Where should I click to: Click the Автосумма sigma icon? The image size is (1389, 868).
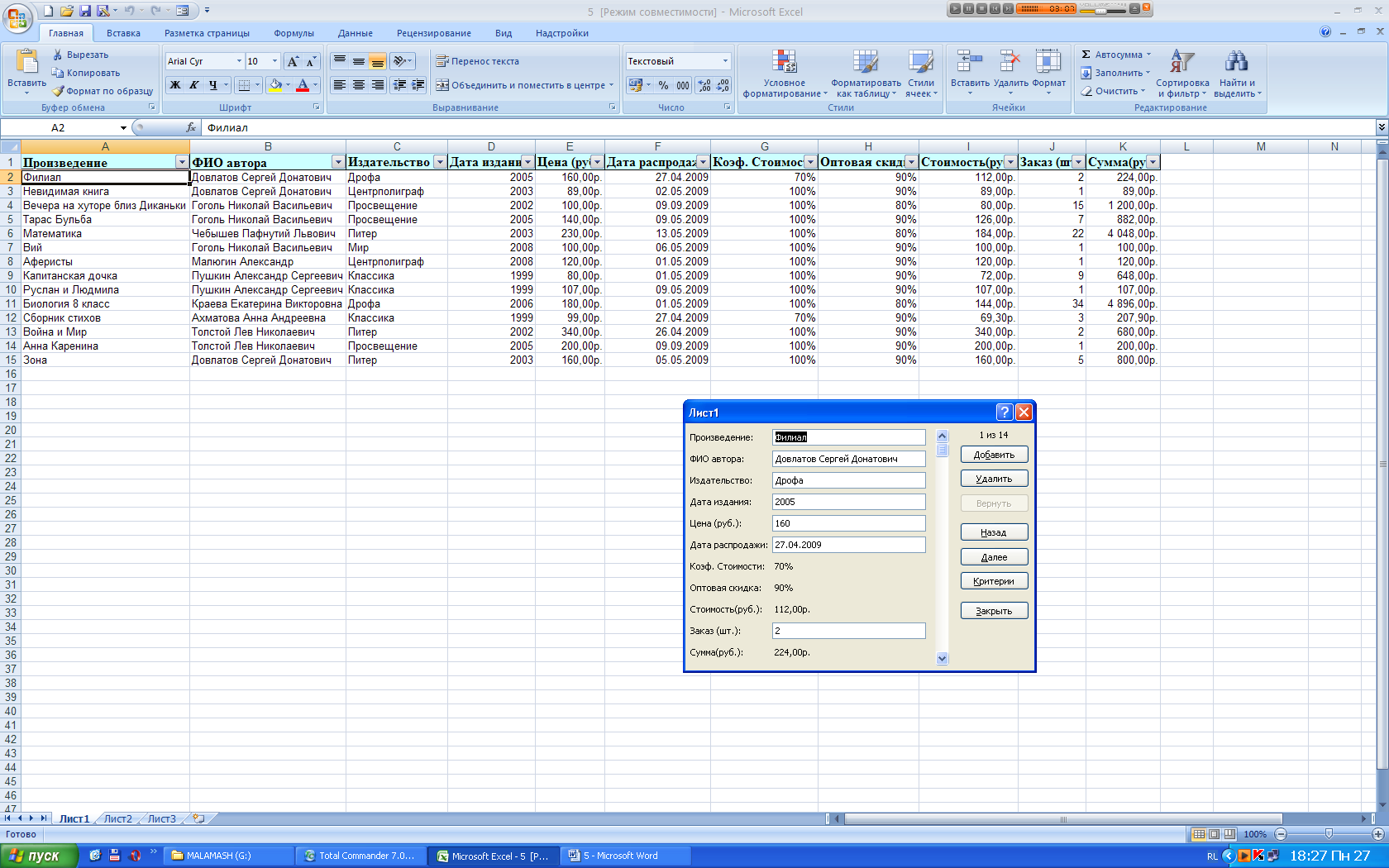coord(1086,55)
